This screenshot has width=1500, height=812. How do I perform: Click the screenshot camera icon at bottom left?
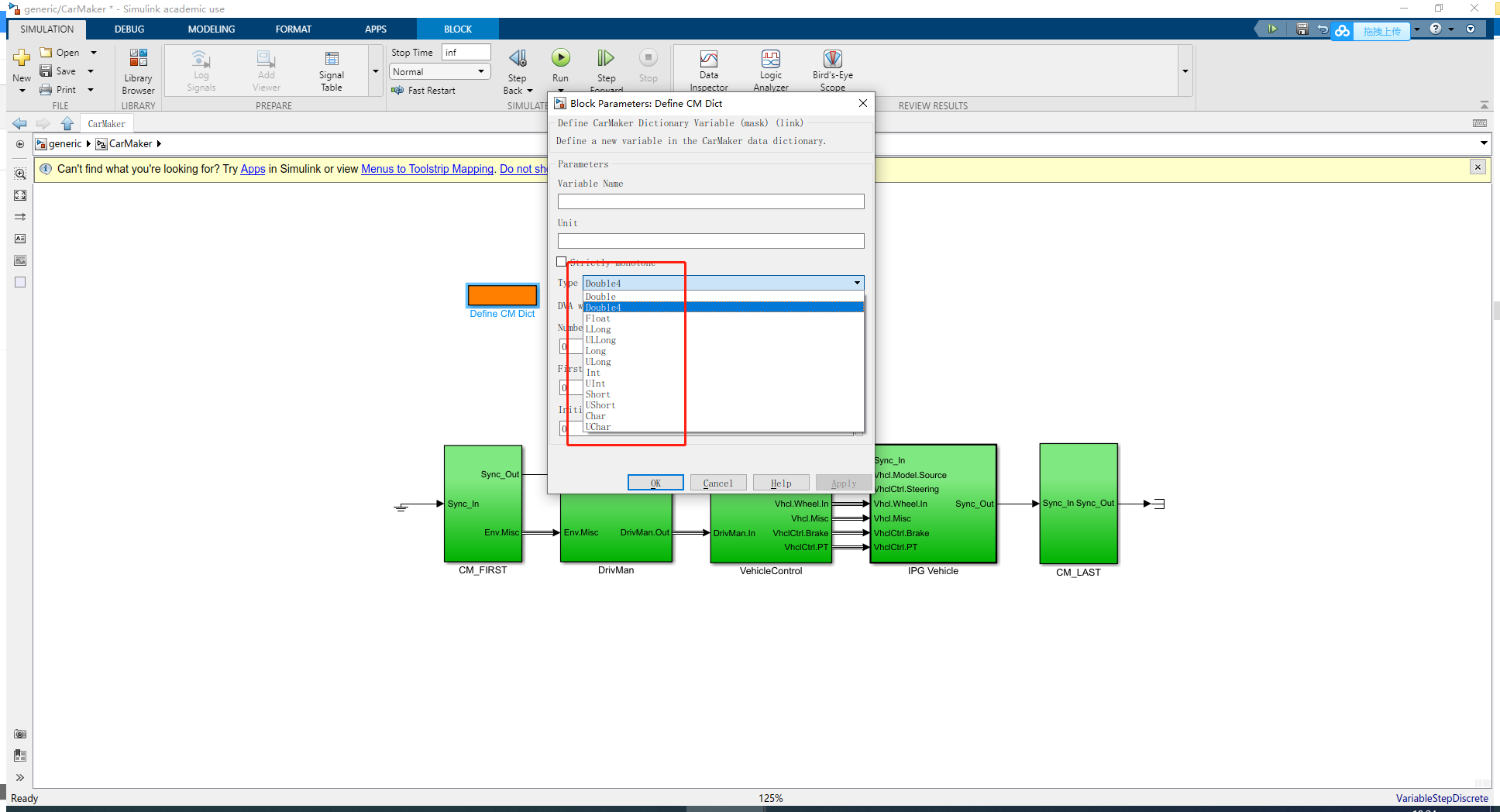[x=20, y=734]
